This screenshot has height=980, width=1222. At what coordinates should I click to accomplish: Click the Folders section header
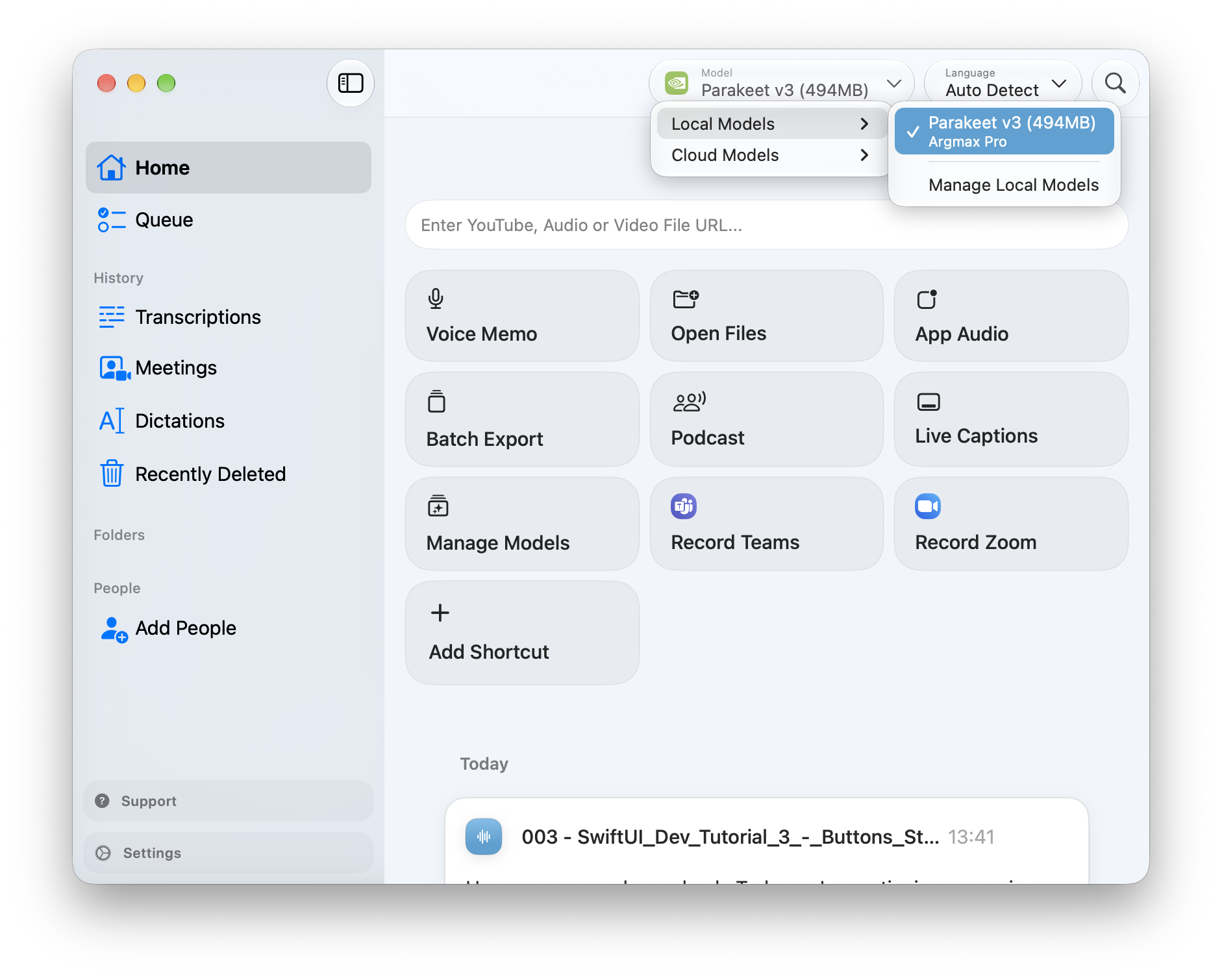click(x=119, y=535)
